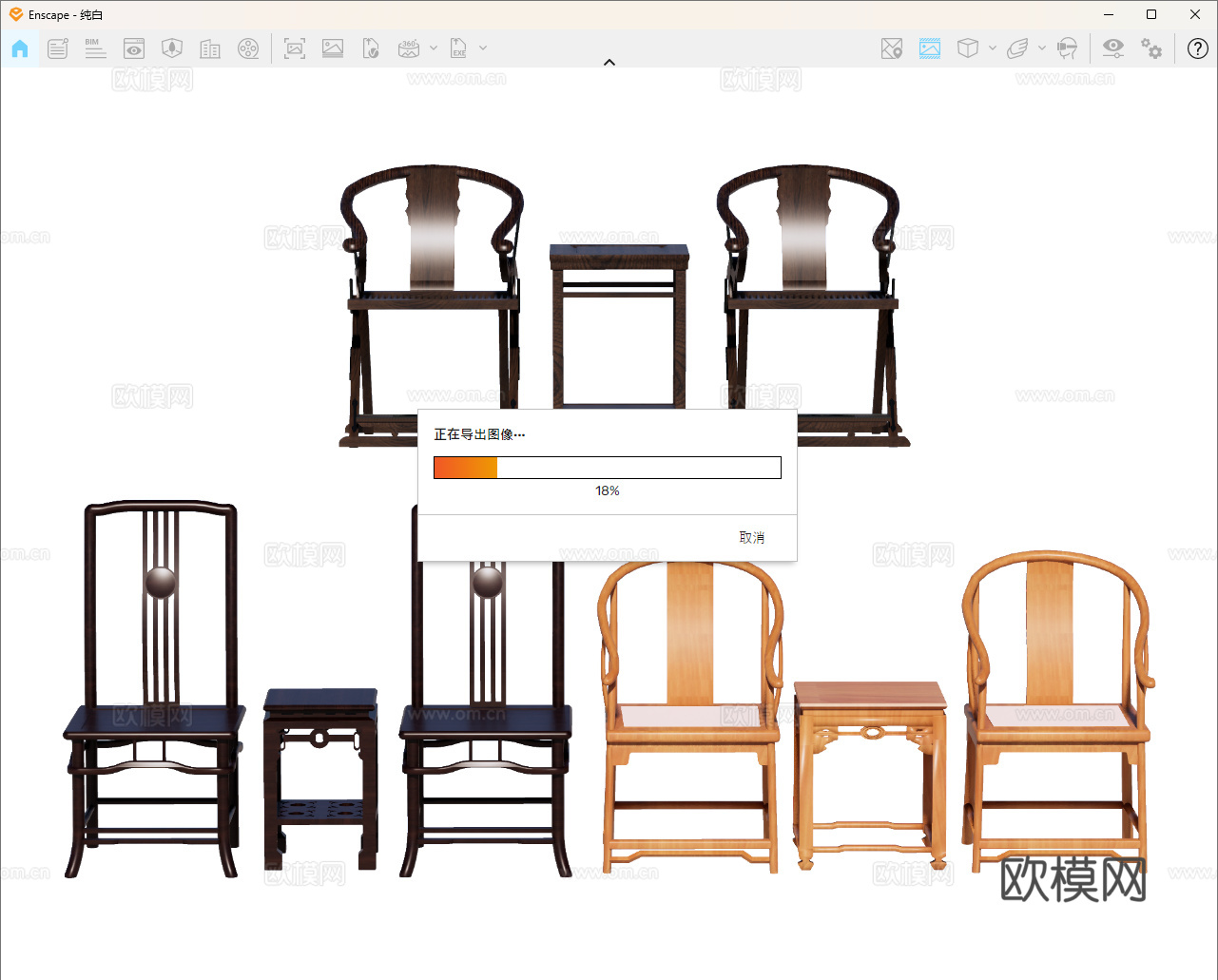Click the orange export progress bar
Viewport: 1218px width, 980px height.
(608, 468)
